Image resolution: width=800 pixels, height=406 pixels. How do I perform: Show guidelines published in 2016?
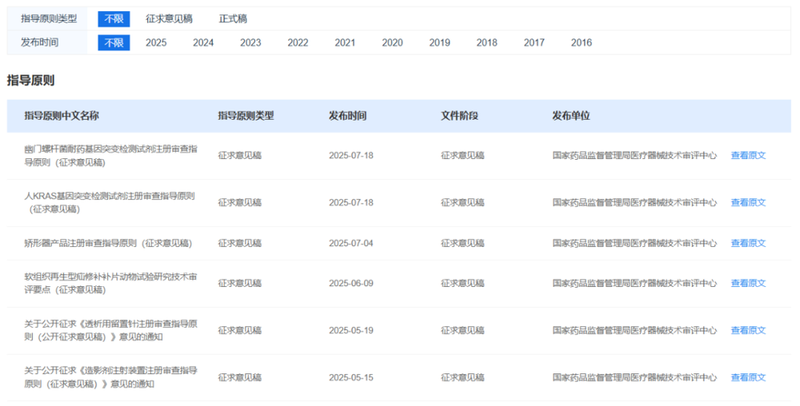point(581,42)
